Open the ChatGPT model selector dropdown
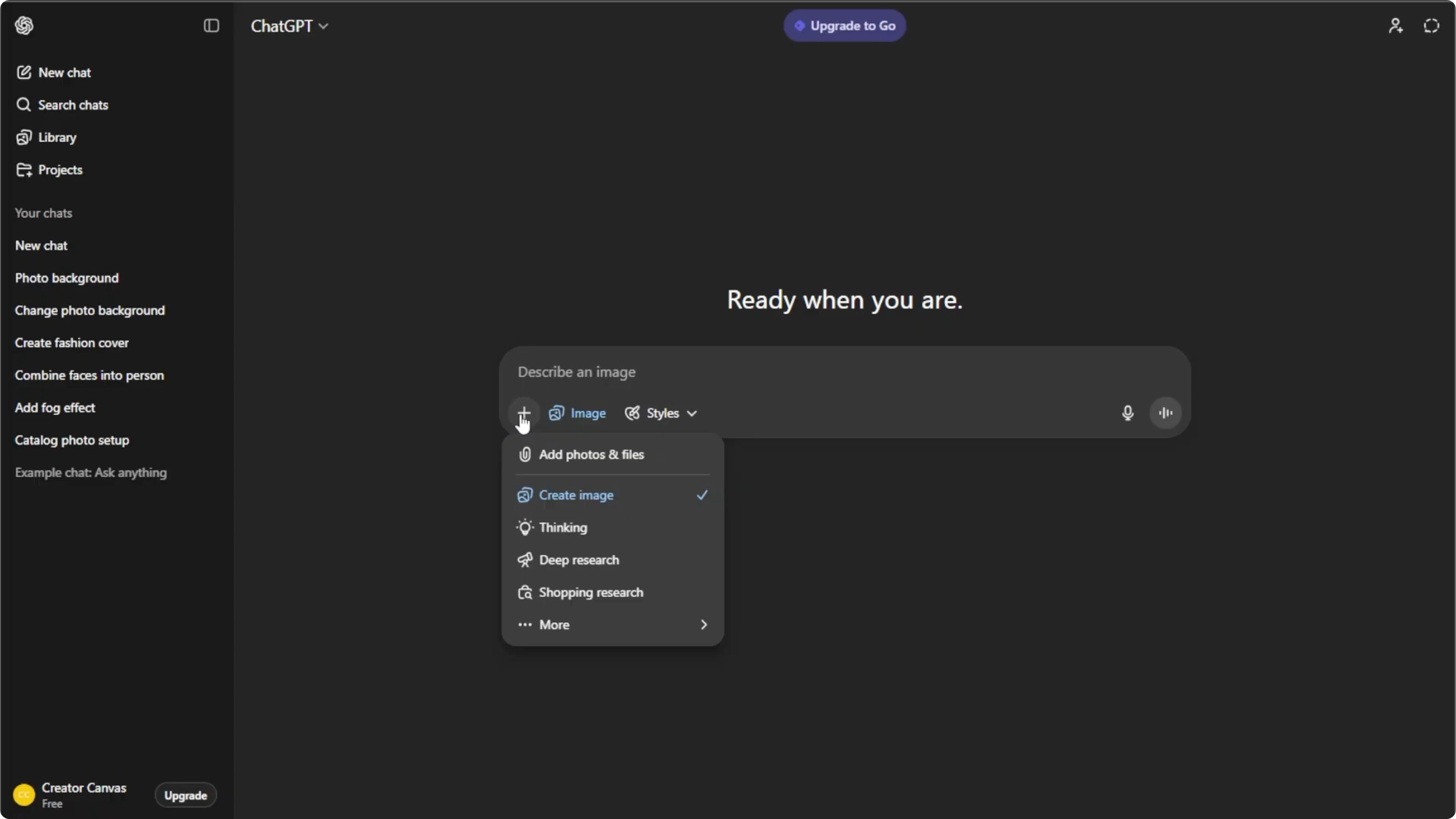 (289, 26)
